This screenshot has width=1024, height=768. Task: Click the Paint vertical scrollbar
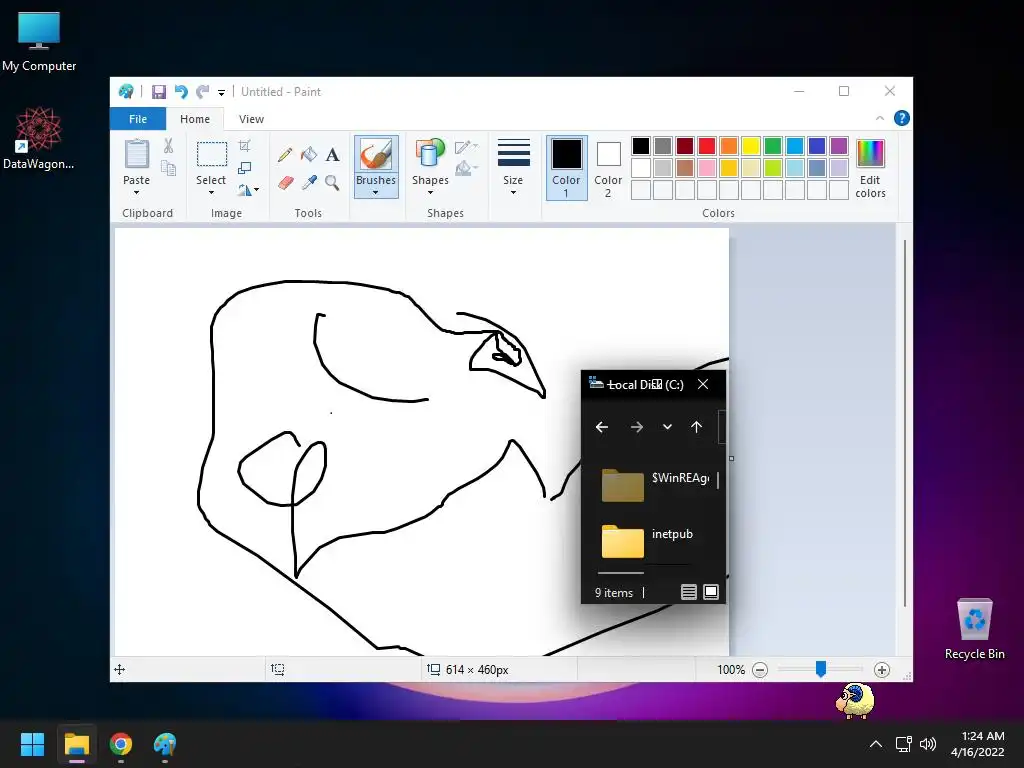click(x=904, y=424)
